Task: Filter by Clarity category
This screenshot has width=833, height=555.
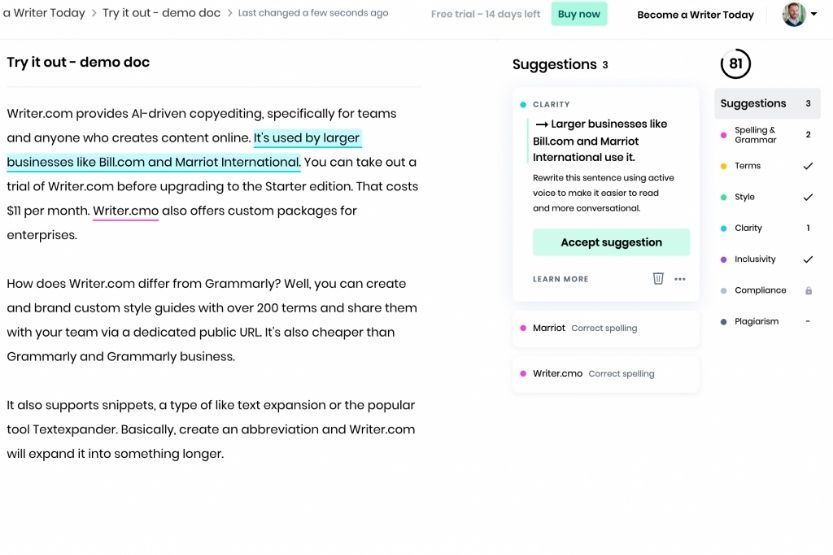Action: (767, 228)
